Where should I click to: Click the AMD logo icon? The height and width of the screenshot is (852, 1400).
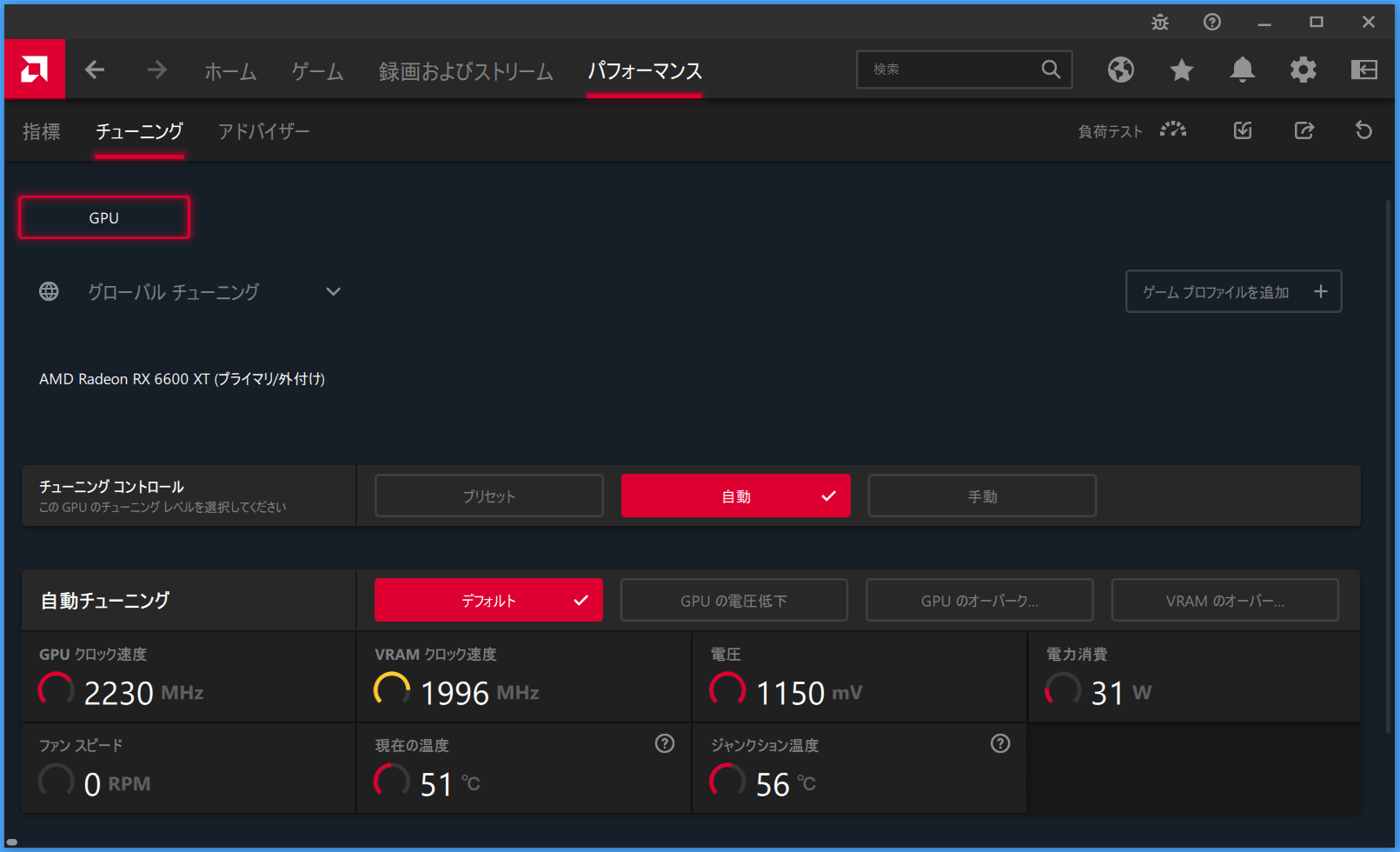pyautogui.click(x=35, y=70)
